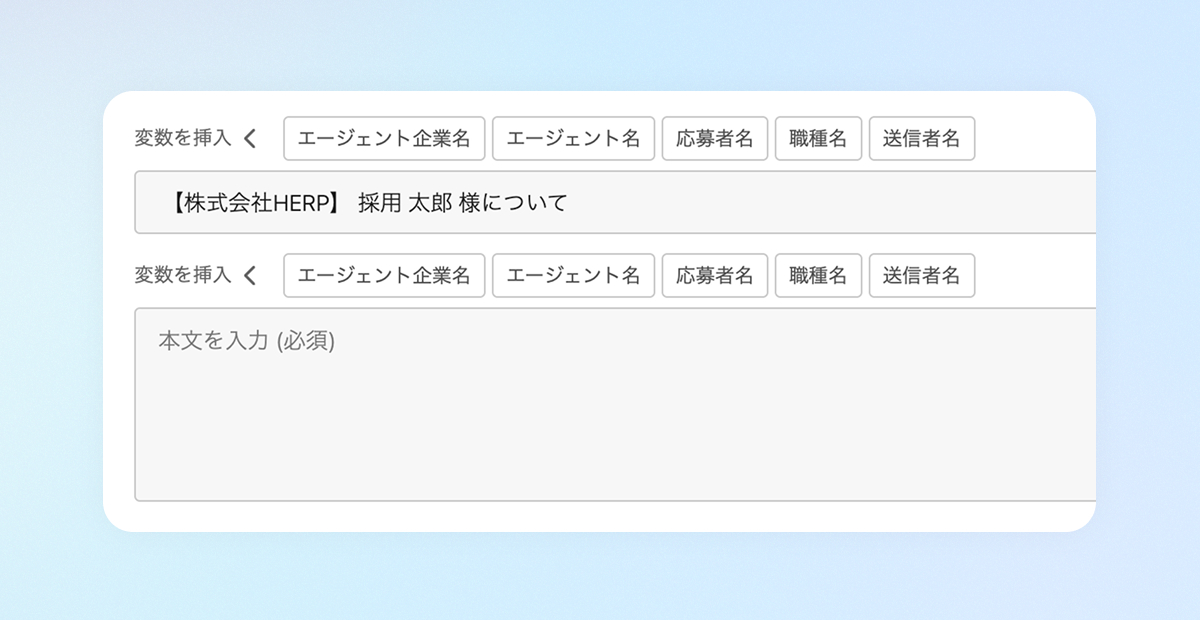1200x620 pixels.
Task: Click 変数を挿入 label above subject field
Action: click(183, 139)
